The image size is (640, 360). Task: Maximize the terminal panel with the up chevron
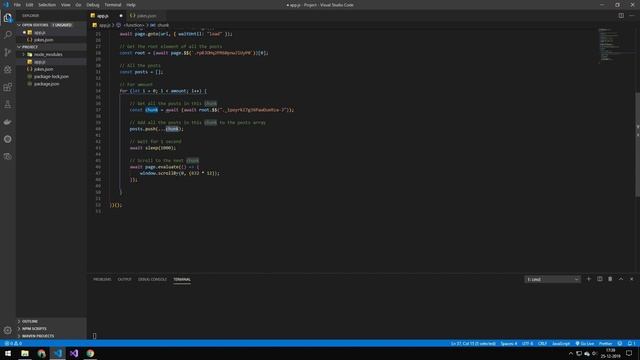coord(621,279)
